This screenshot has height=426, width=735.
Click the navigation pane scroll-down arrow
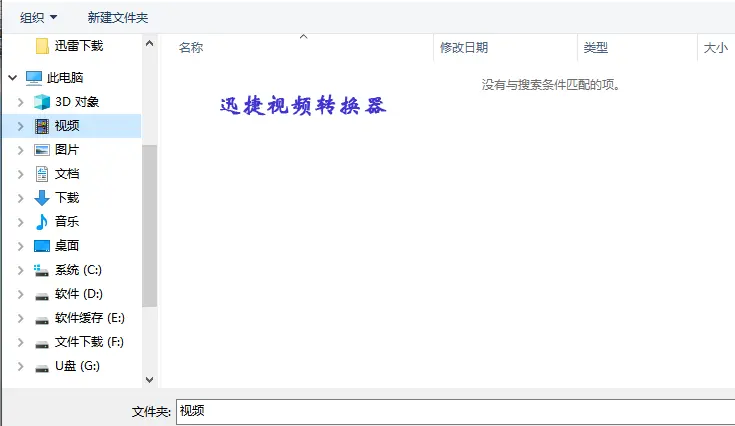(x=150, y=380)
